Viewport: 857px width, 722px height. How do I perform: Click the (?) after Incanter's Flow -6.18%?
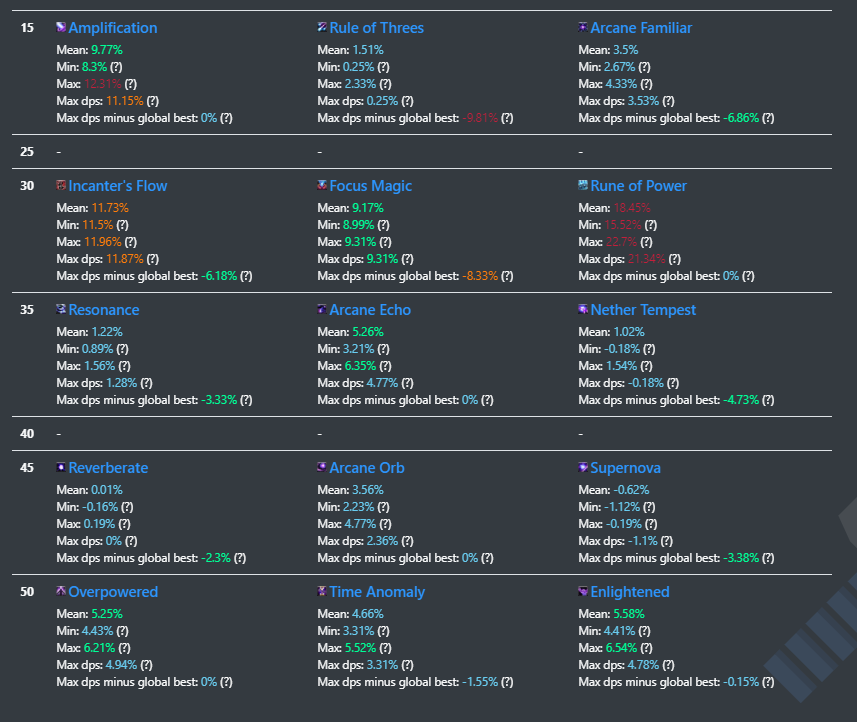pos(246,276)
